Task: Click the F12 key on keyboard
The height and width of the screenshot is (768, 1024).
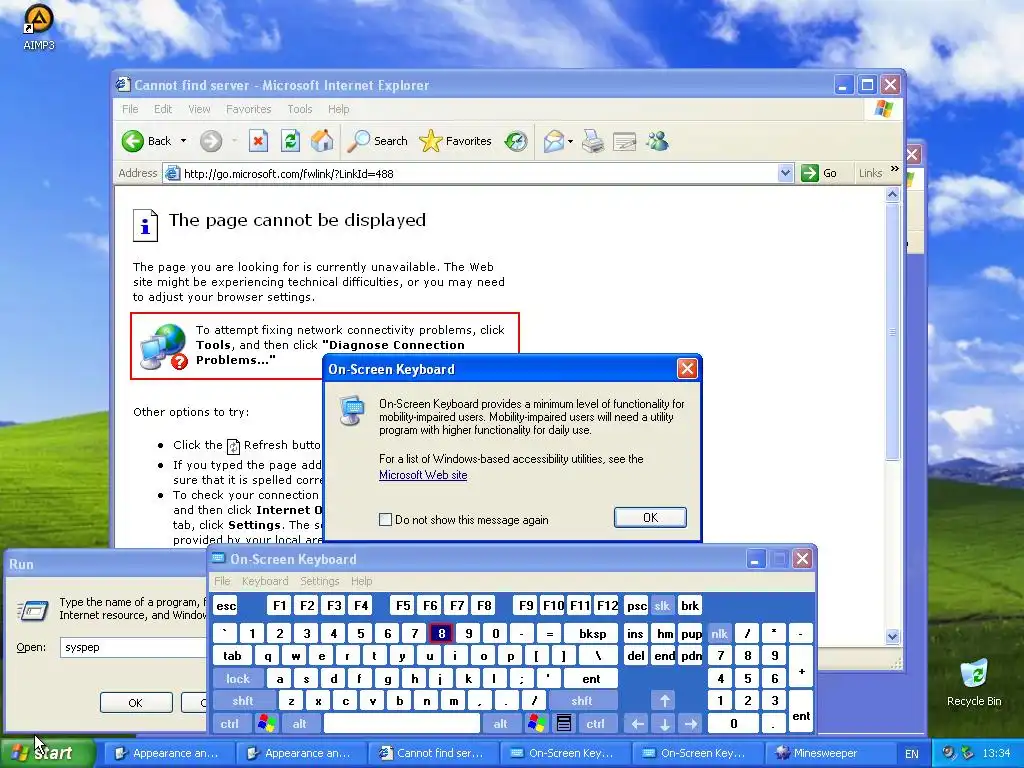Action: 607,605
